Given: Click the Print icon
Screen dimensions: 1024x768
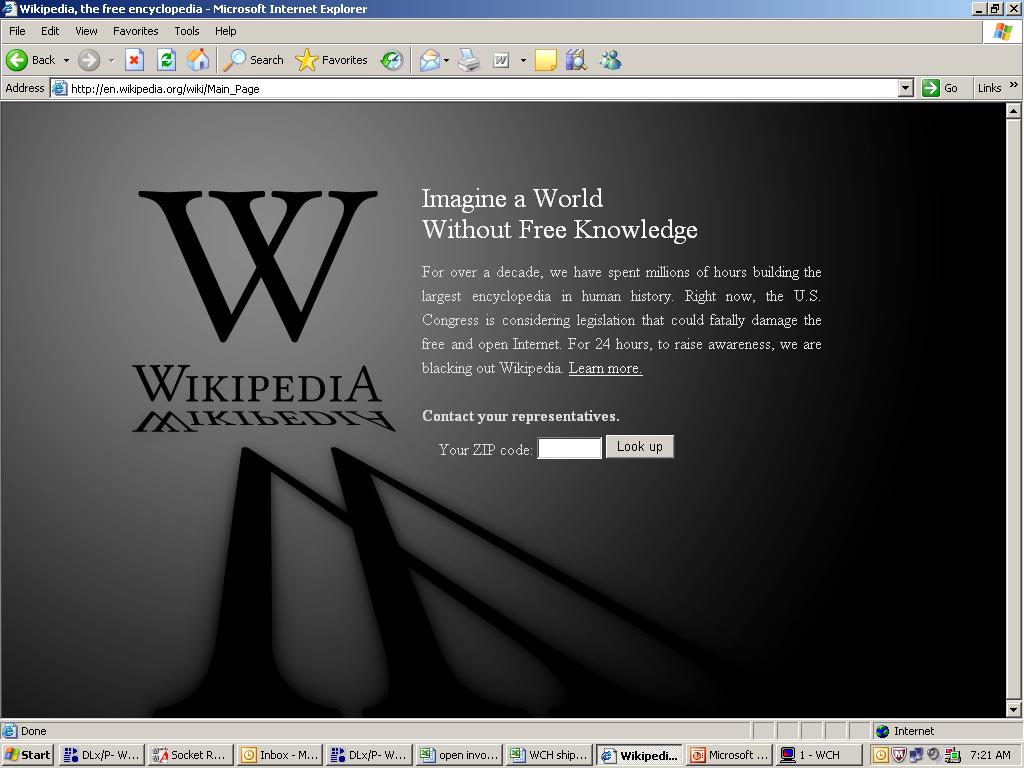Looking at the screenshot, I should [469, 60].
